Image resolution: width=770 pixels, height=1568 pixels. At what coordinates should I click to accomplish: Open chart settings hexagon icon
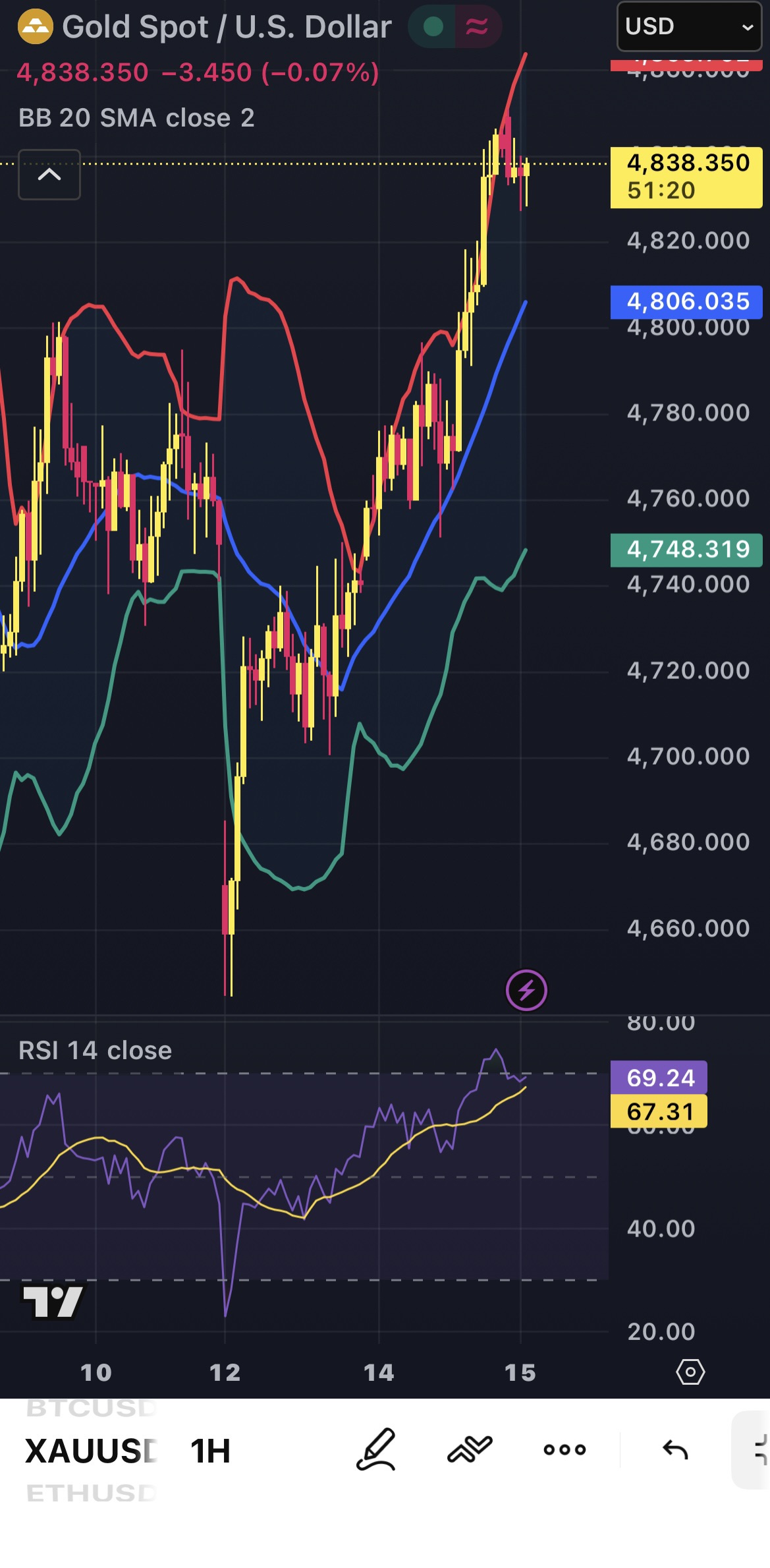690,1373
